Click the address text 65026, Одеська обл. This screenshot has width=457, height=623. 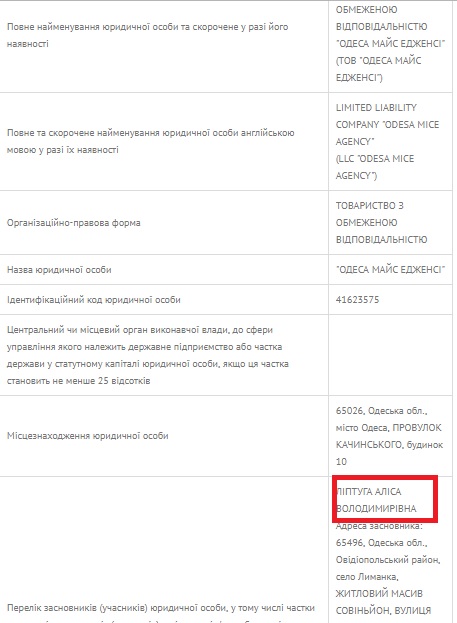tap(381, 411)
